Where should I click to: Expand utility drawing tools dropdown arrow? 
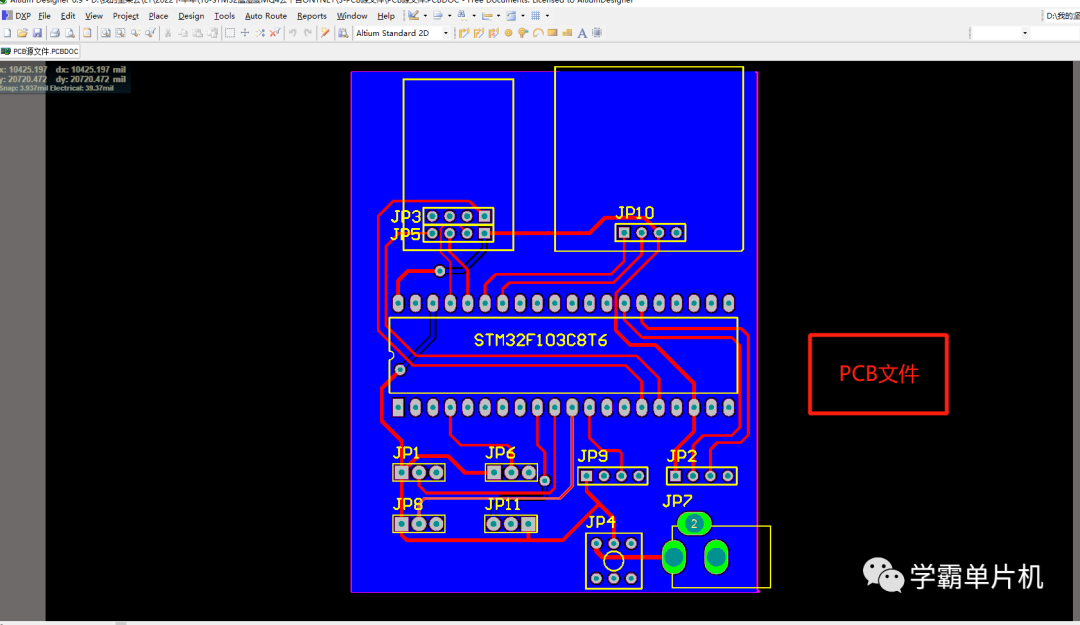(x=425, y=16)
